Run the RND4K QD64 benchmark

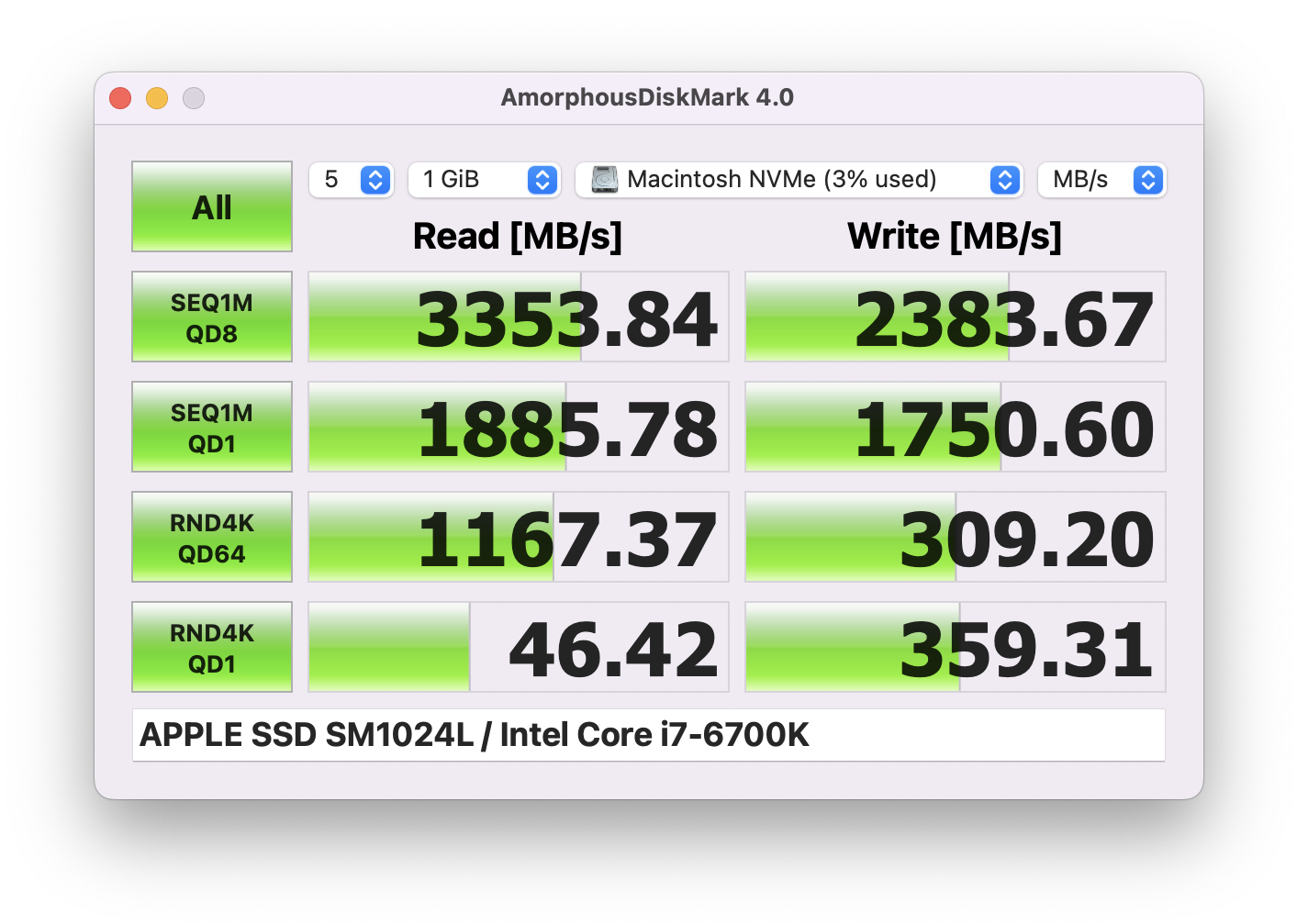click(x=212, y=537)
